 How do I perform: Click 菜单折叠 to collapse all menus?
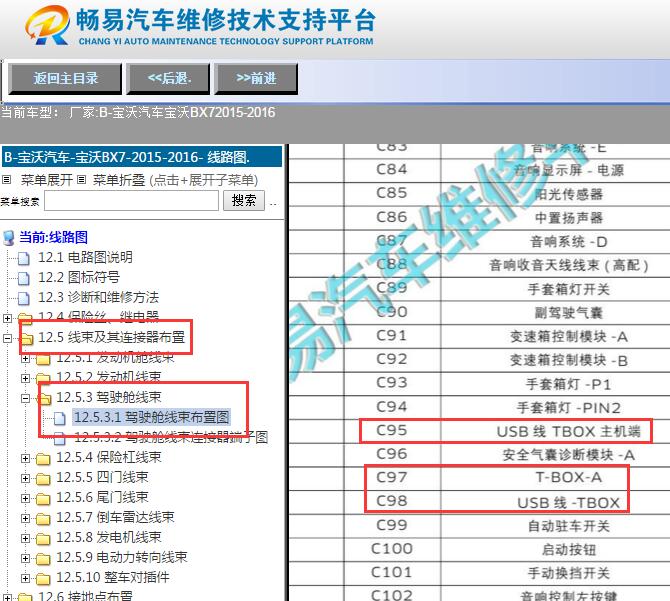(x=119, y=180)
